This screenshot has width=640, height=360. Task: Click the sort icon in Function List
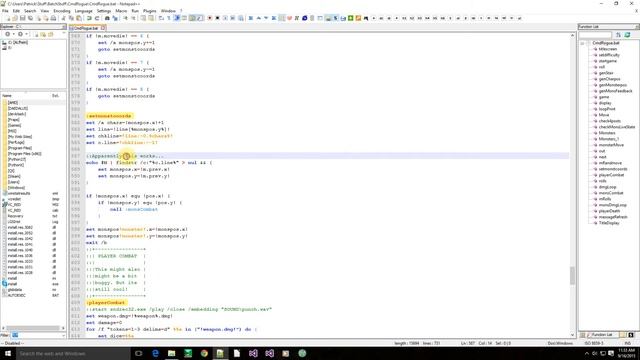pos(618,35)
